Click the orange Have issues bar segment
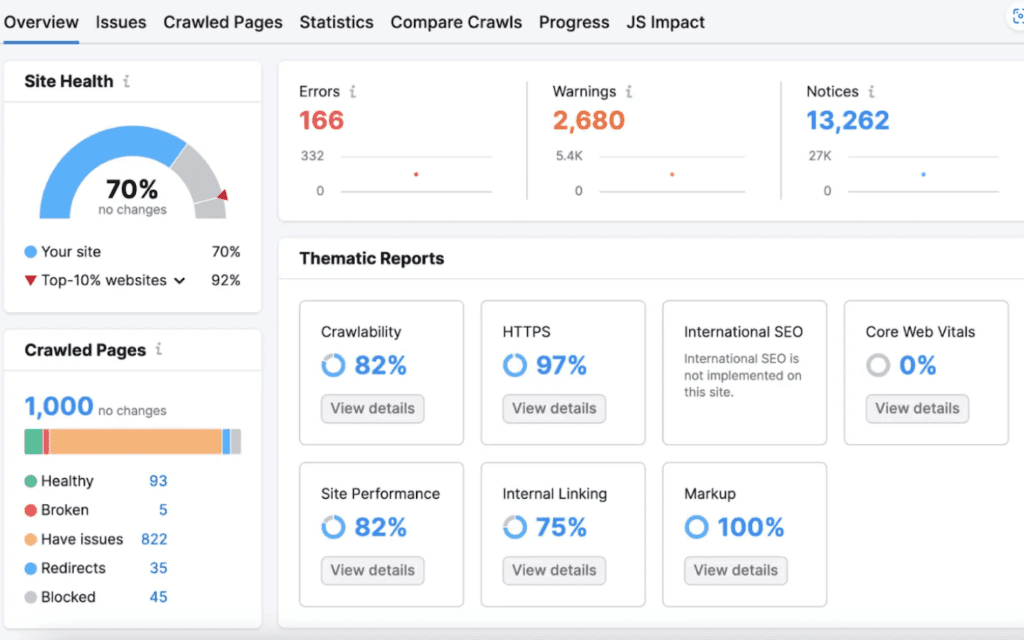Image resolution: width=1024 pixels, height=640 pixels. coord(136,441)
